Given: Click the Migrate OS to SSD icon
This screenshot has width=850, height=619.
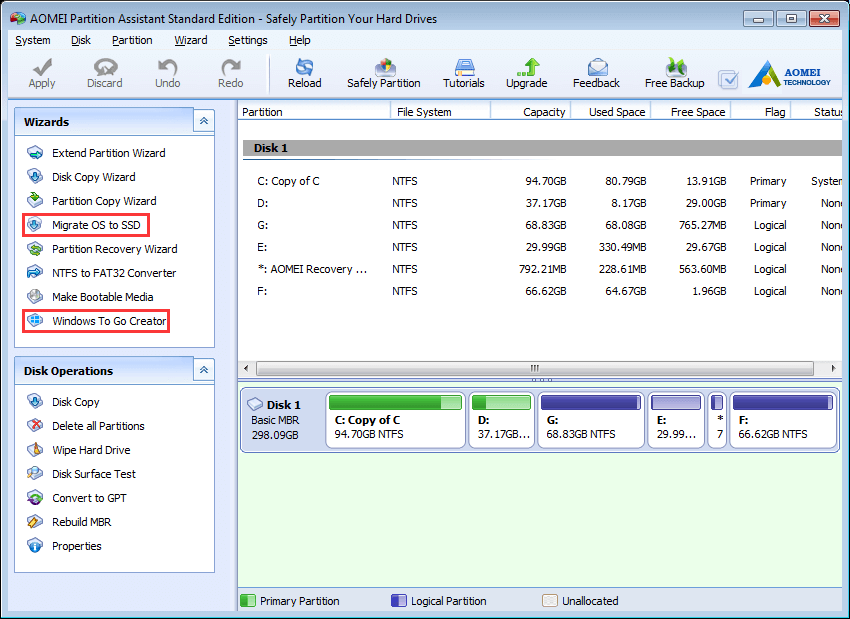Looking at the screenshot, I should (35, 225).
